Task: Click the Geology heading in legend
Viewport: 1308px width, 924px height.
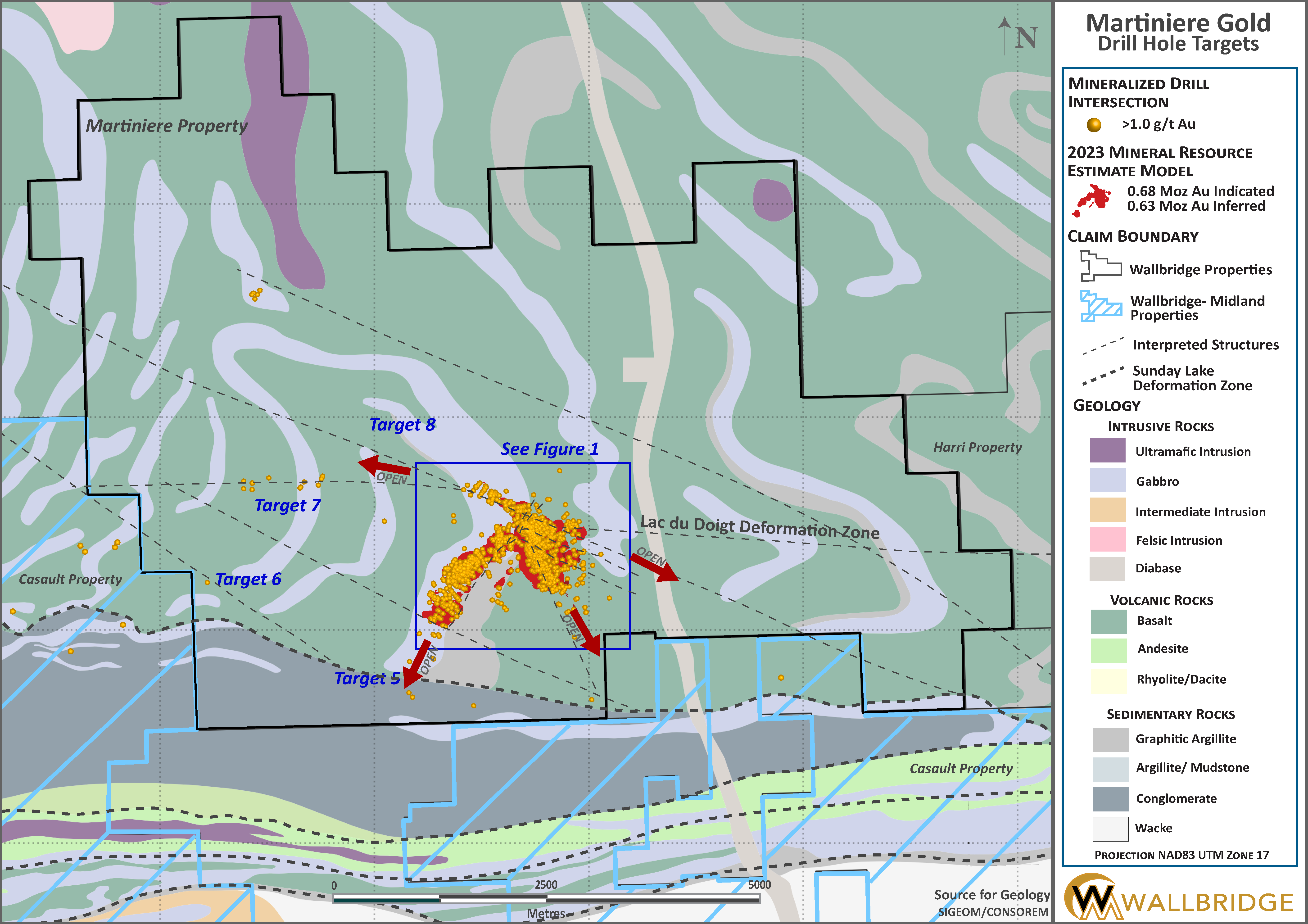Action: pyautogui.click(x=1106, y=406)
